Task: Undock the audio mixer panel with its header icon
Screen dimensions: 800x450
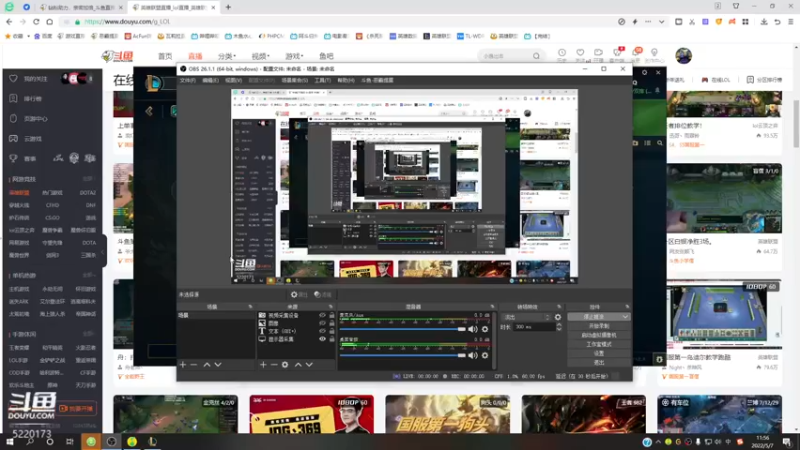Action: (492, 307)
